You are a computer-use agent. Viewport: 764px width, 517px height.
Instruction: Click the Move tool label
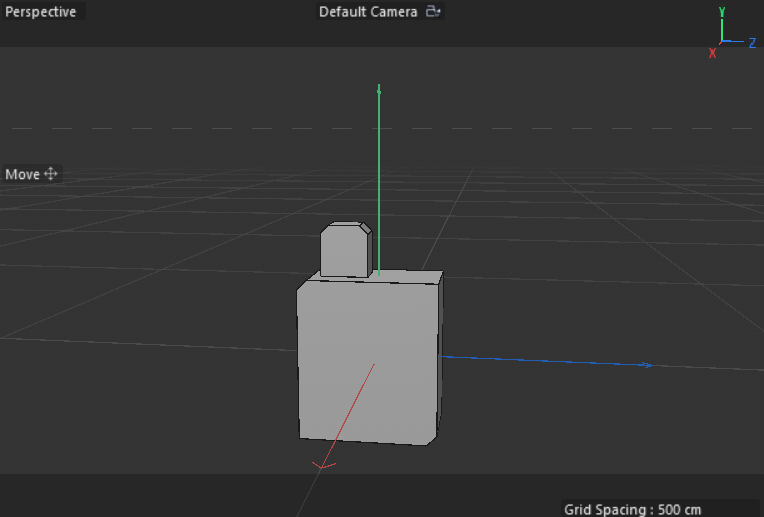point(23,174)
